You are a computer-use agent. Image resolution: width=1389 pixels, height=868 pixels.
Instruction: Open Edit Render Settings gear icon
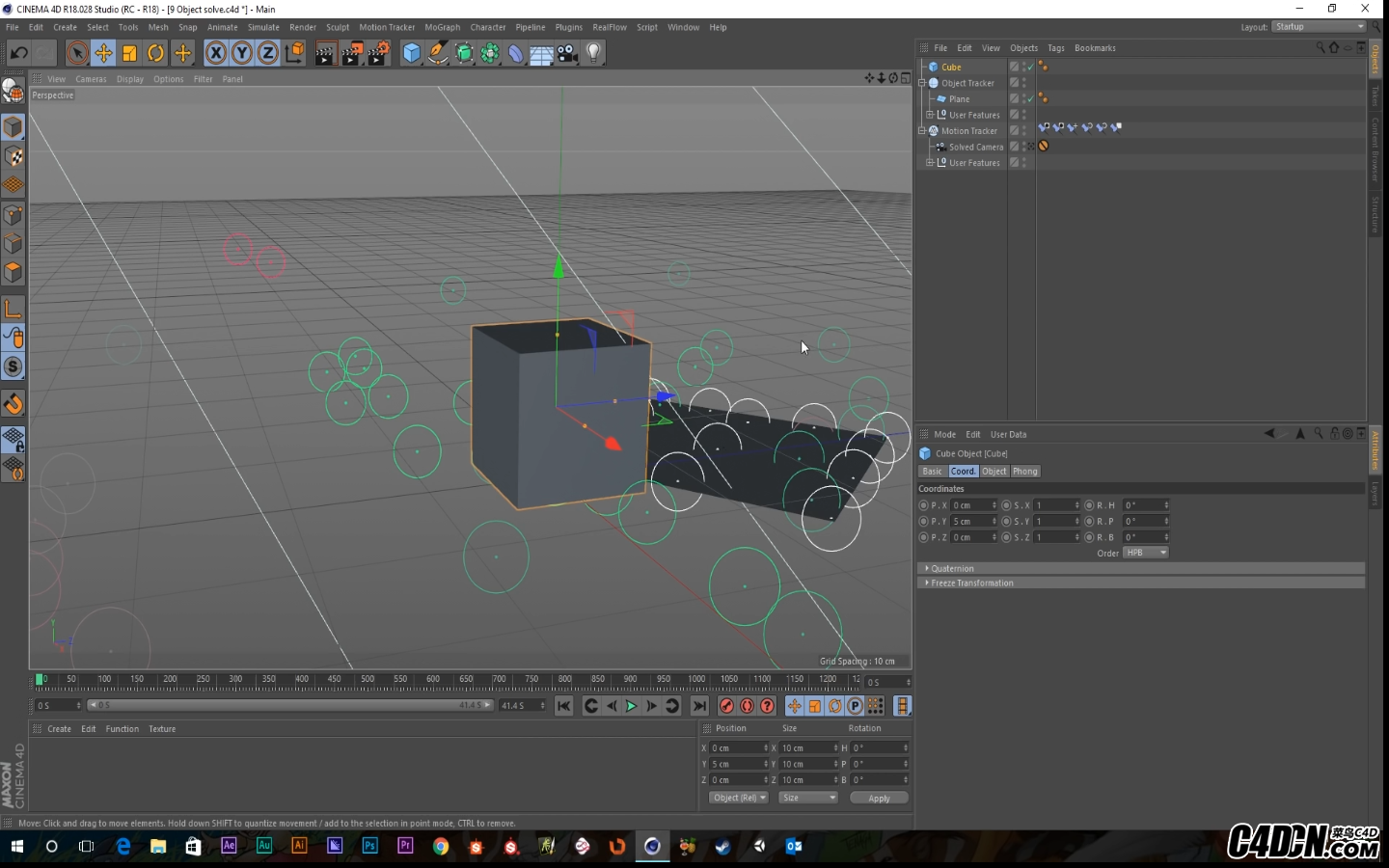(379, 53)
